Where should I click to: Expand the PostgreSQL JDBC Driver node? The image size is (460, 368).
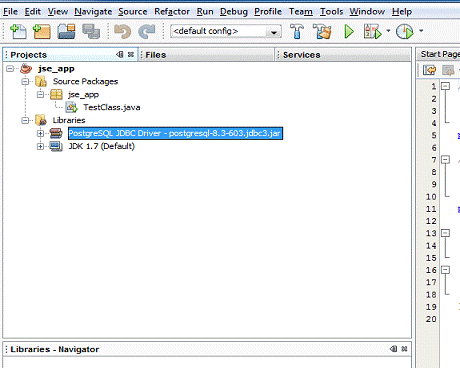tap(40, 134)
